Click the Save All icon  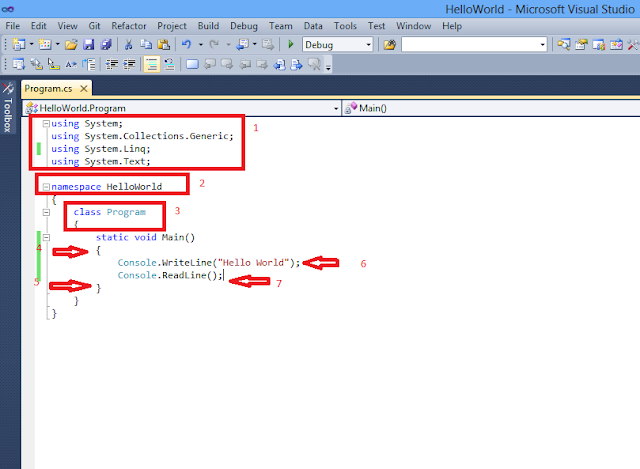tap(106, 44)
